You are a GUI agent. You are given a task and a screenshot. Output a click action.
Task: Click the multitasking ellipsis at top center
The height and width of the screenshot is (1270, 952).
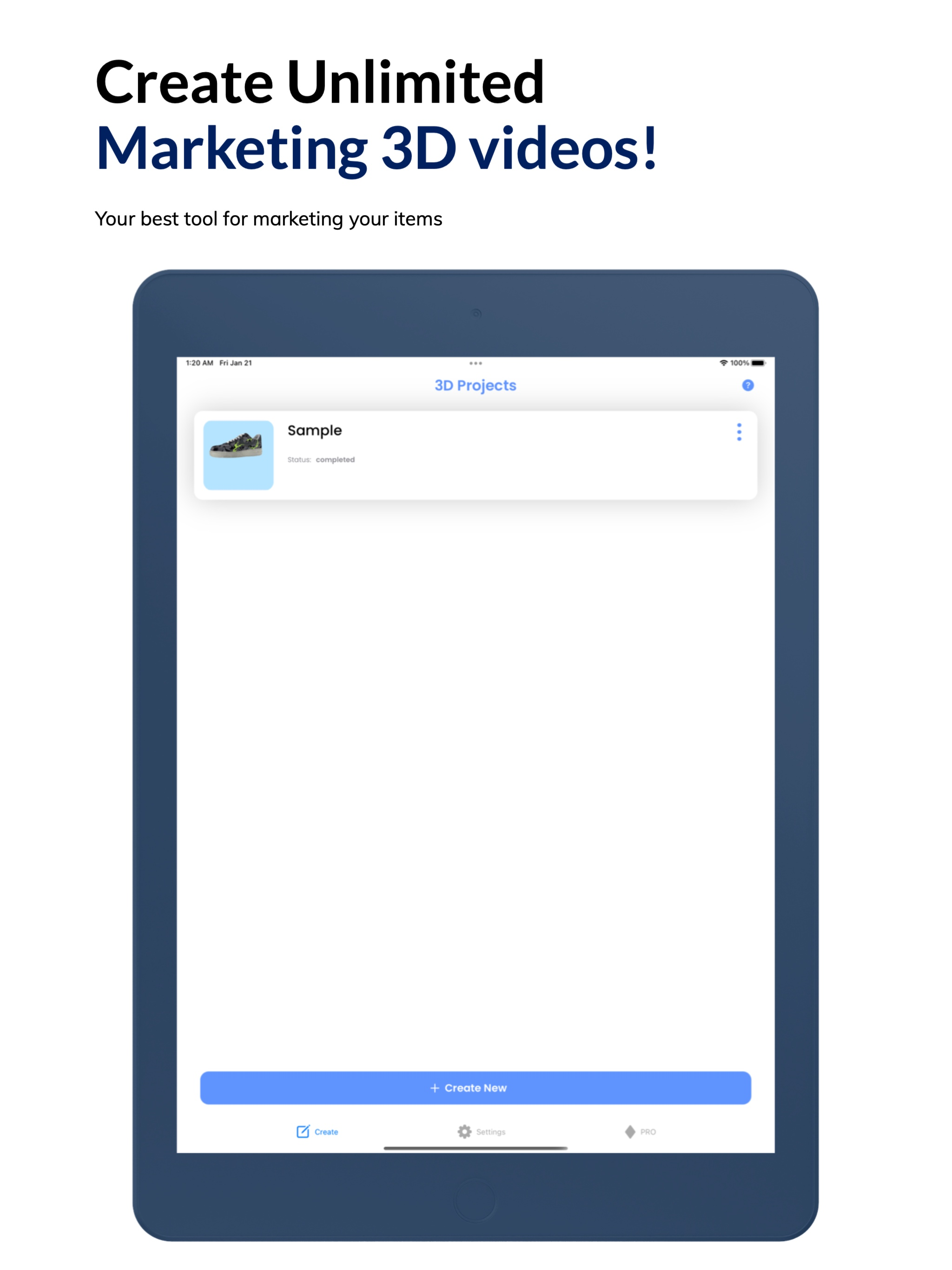(476, 363)
